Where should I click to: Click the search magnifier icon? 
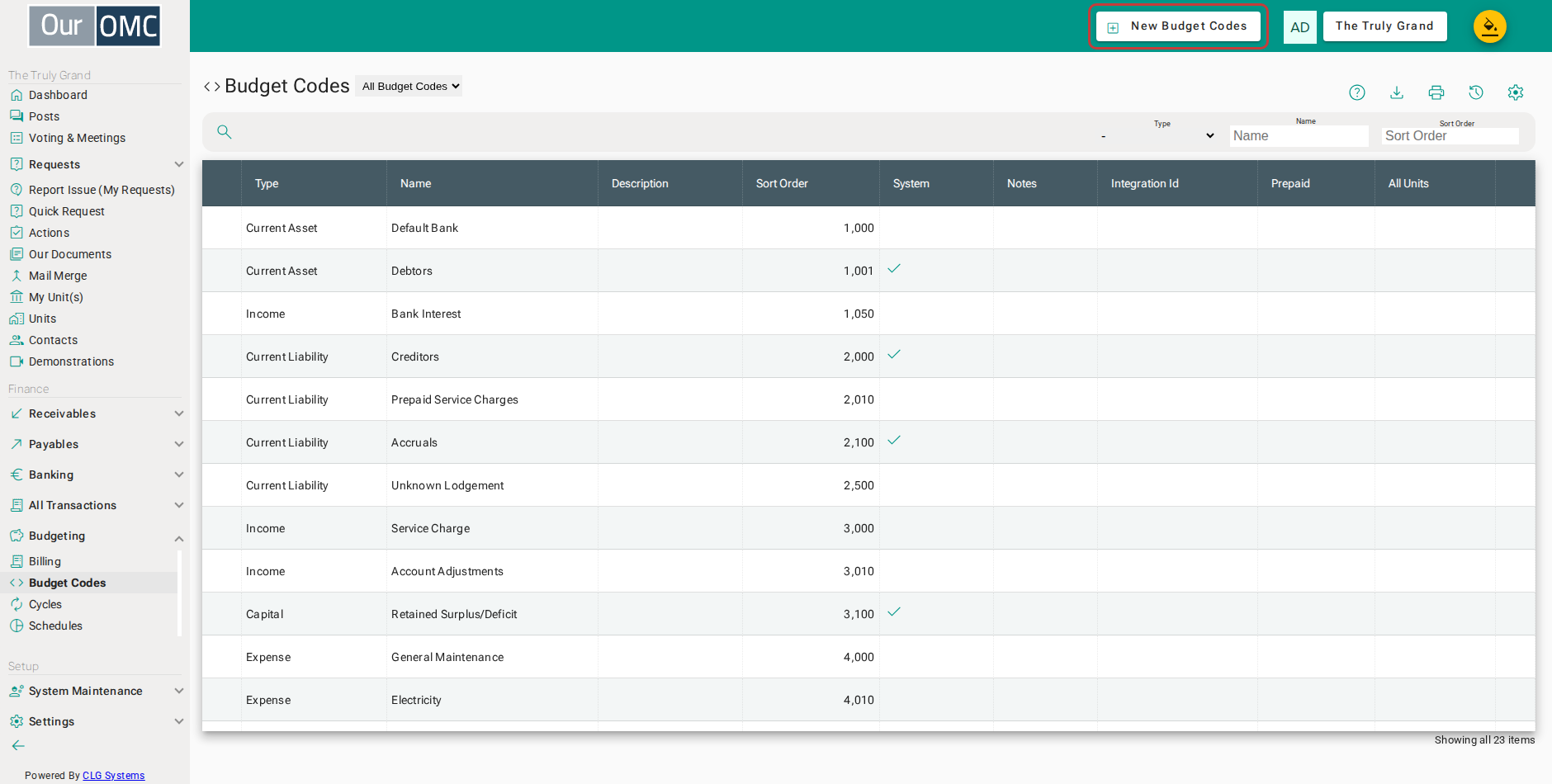pos(224,132)
